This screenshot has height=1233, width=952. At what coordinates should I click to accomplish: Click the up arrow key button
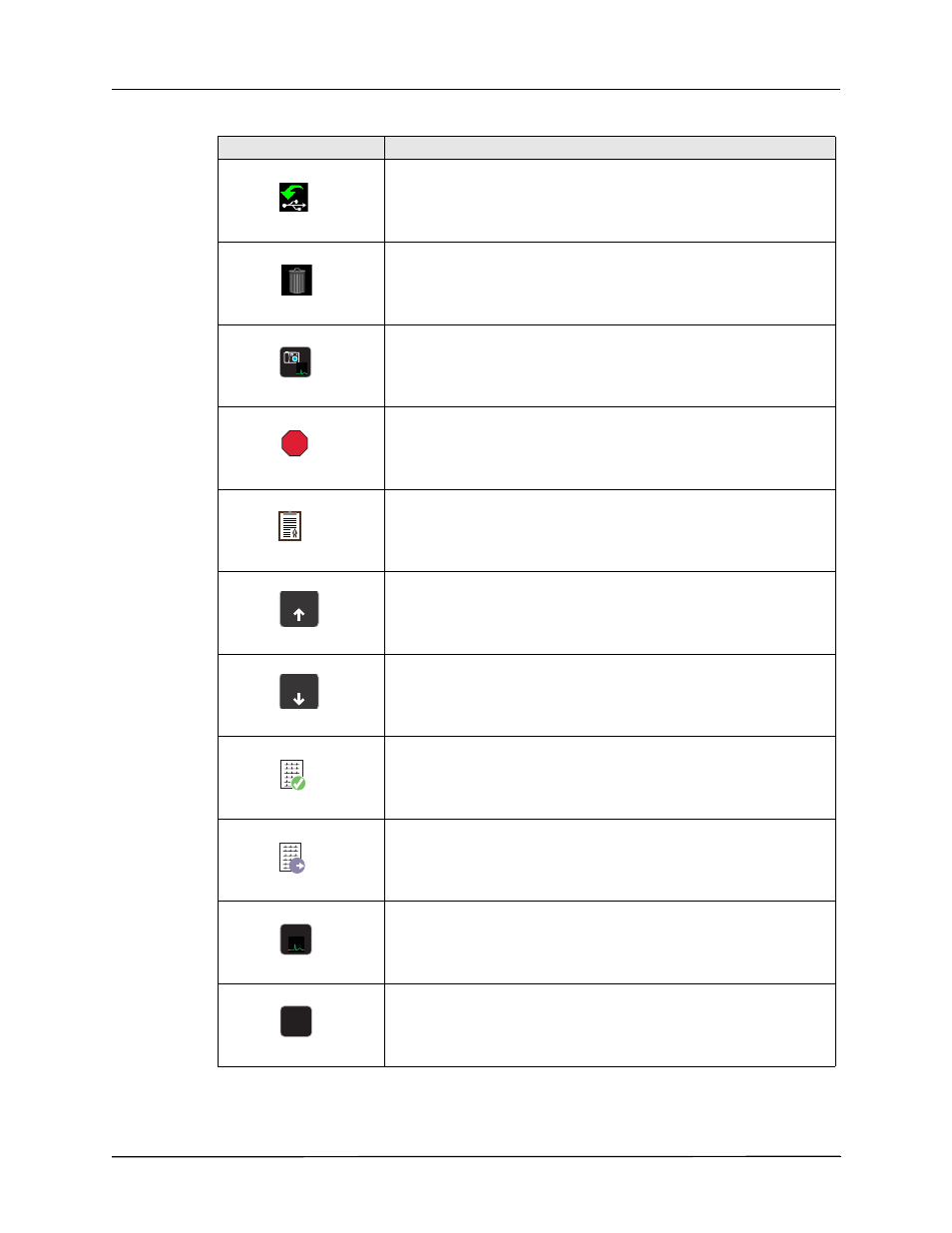coord(299,609)
